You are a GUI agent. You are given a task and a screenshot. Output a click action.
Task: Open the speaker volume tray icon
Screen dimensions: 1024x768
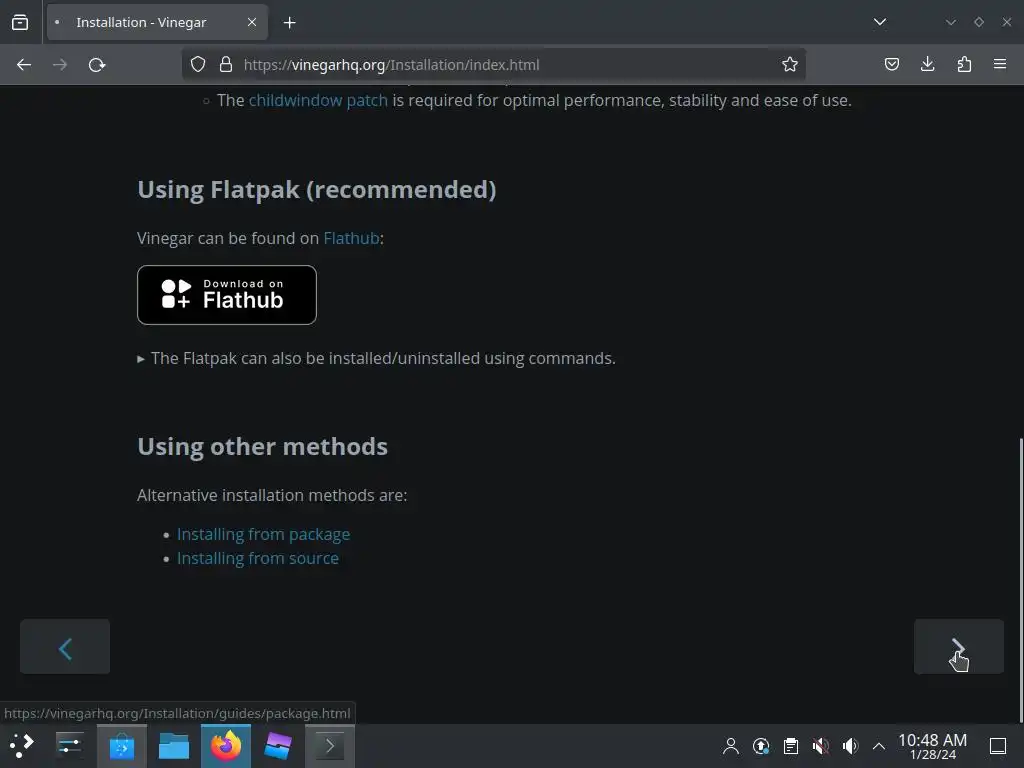(850, 746)
